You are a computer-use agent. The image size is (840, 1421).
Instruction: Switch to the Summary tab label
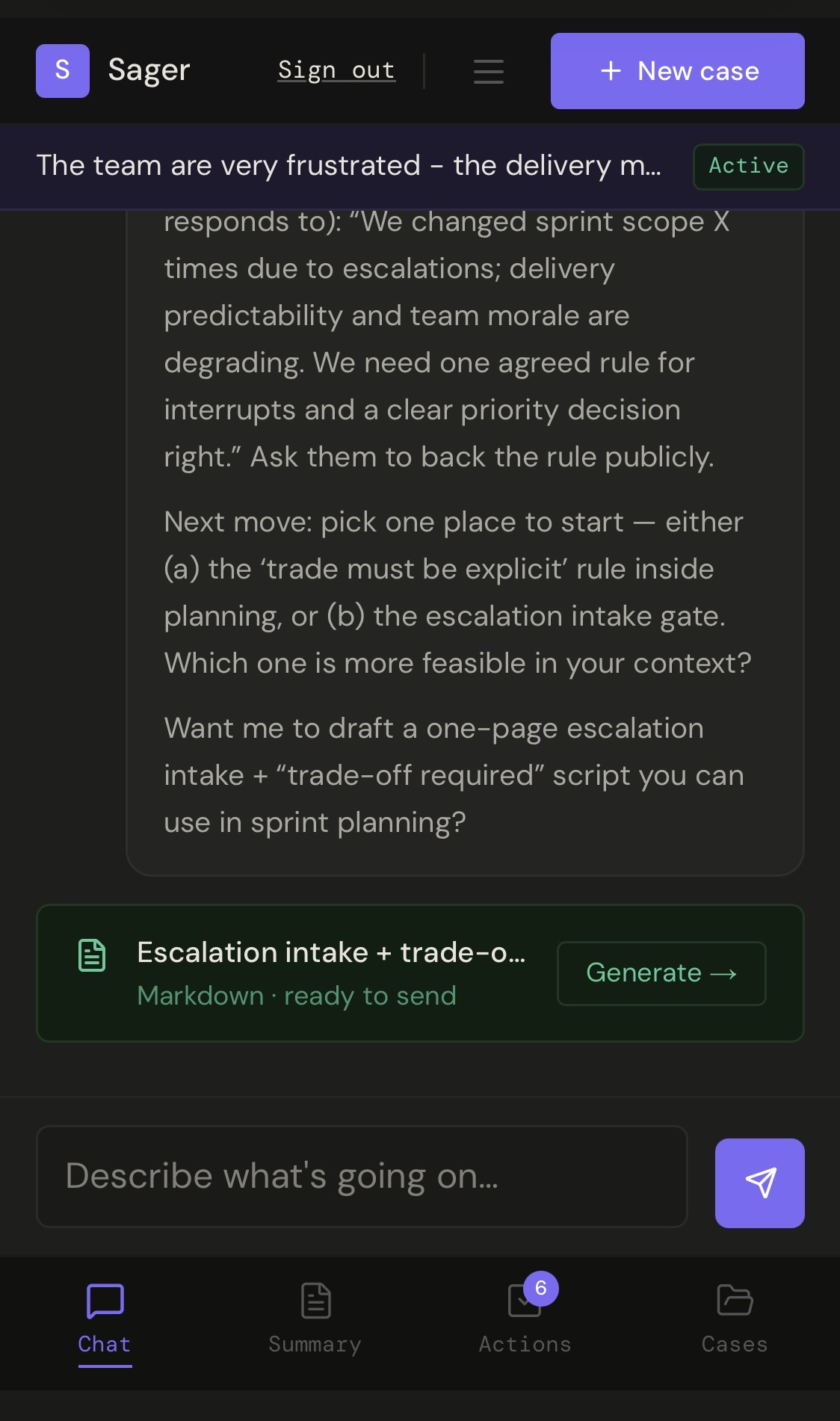click(x=315, y=1344)
